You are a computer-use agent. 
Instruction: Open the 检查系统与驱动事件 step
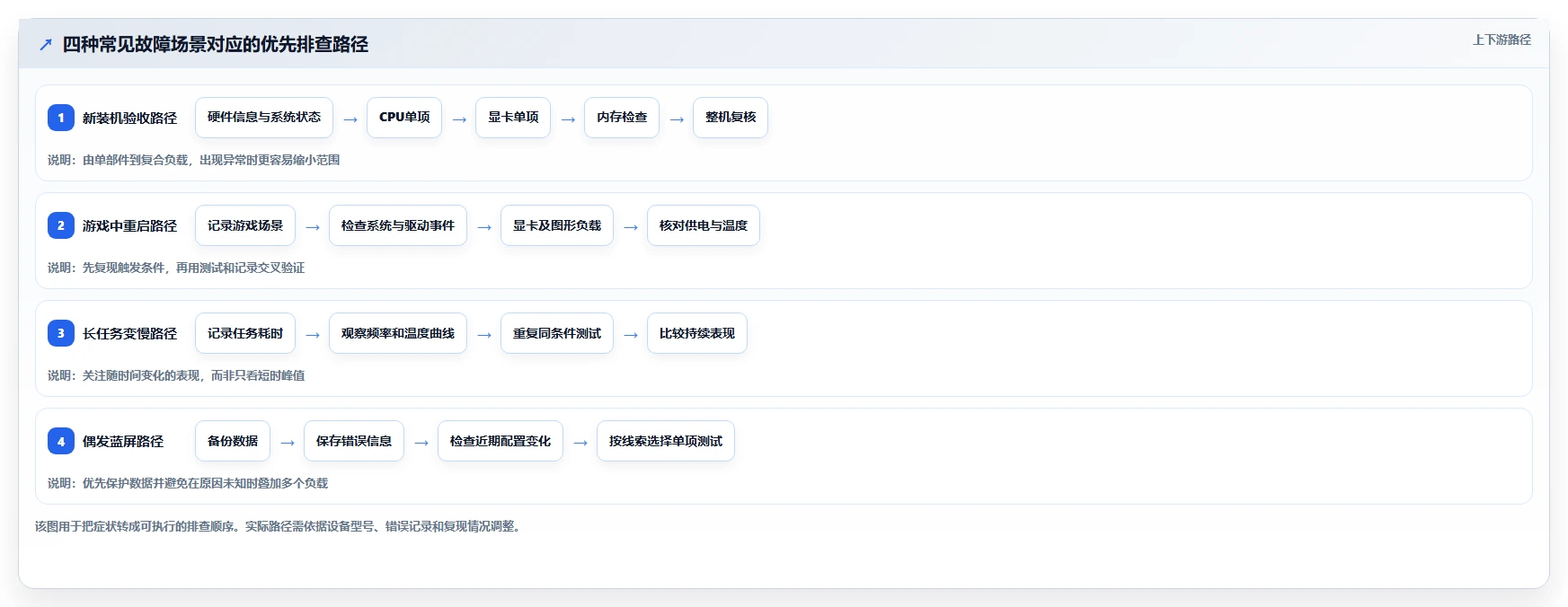pyautogui.click(x=398, y=225)
